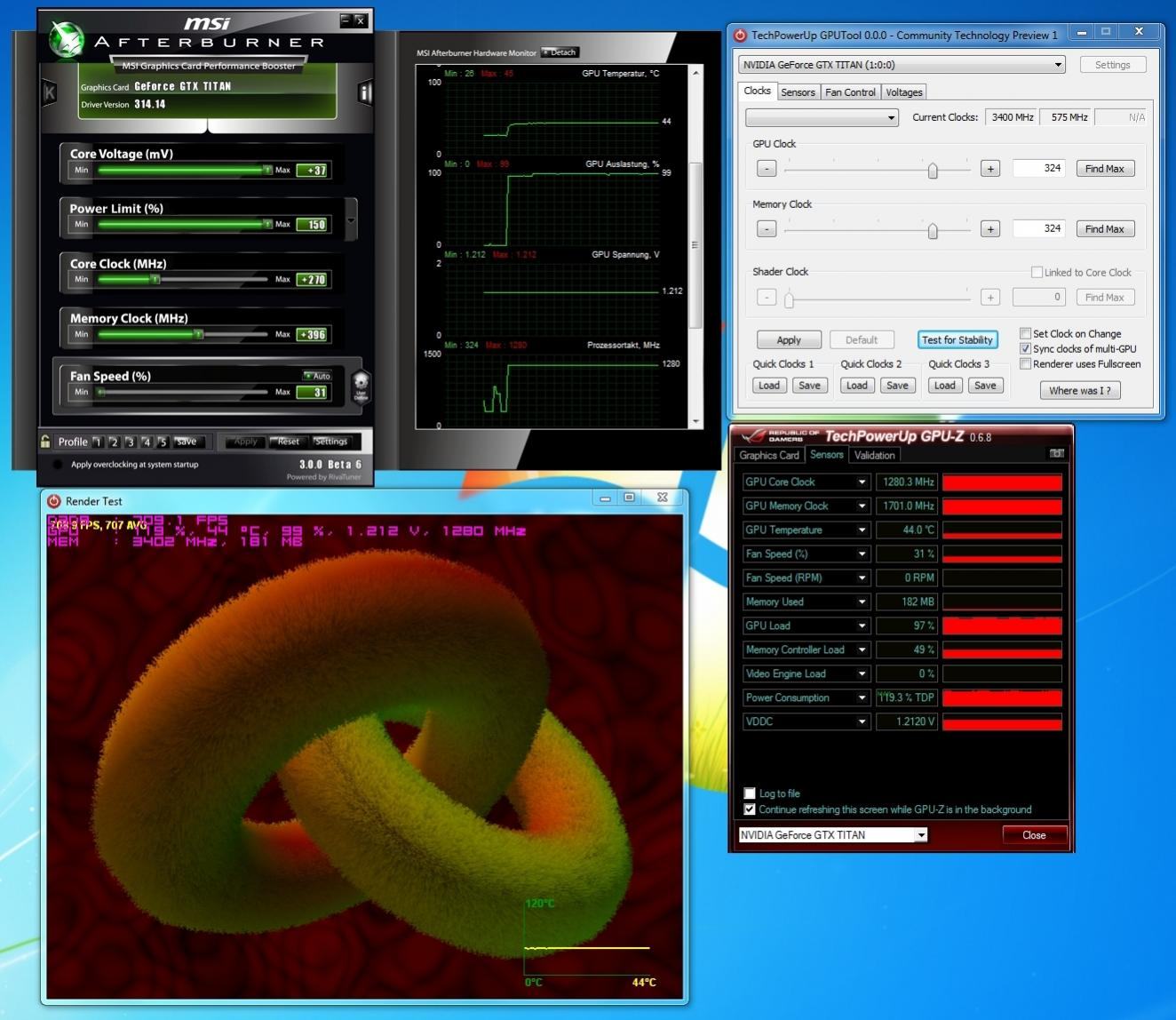
Task: Select profile slot 3 in Afterburner
Action: point(130,442)
